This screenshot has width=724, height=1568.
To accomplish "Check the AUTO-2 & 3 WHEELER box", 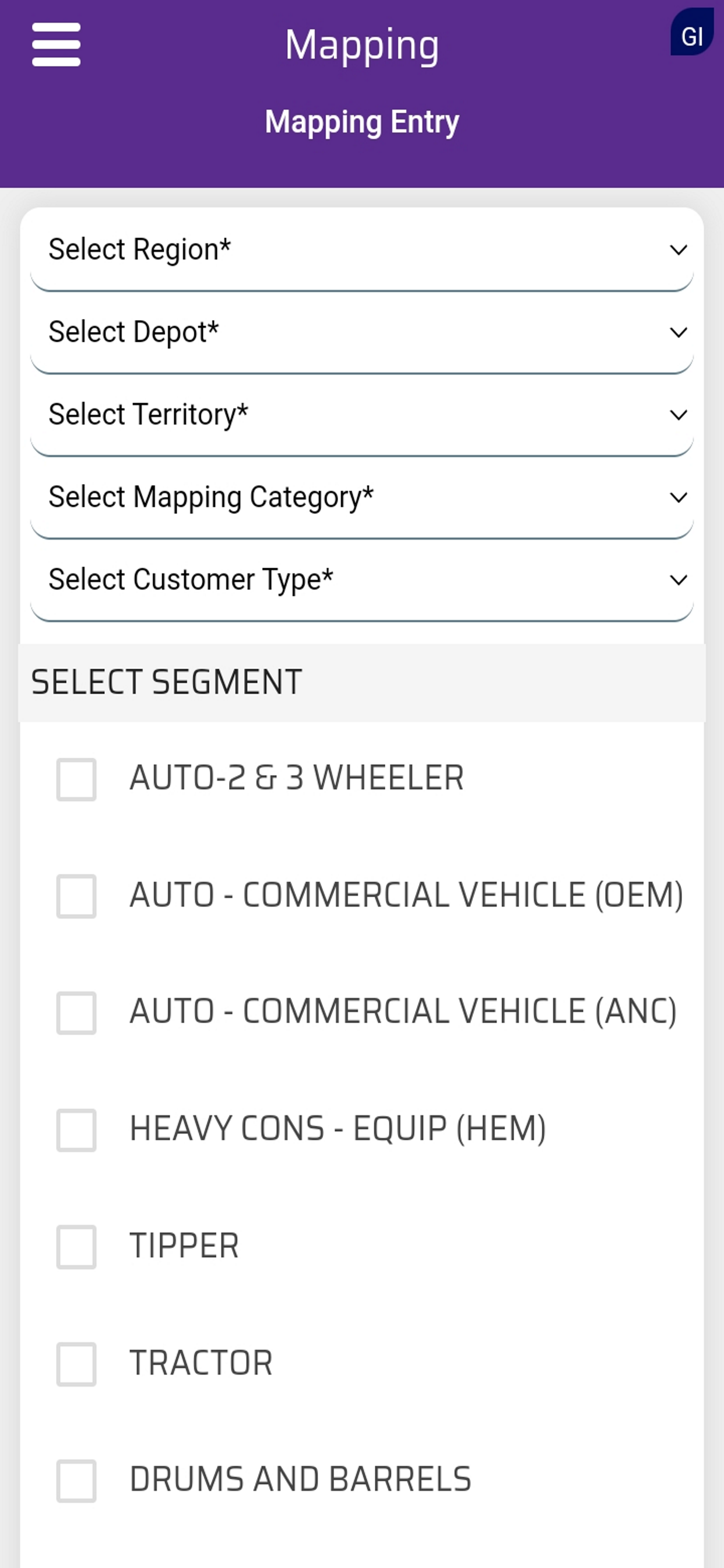I will pyautogui.click(x=77, y=780).
